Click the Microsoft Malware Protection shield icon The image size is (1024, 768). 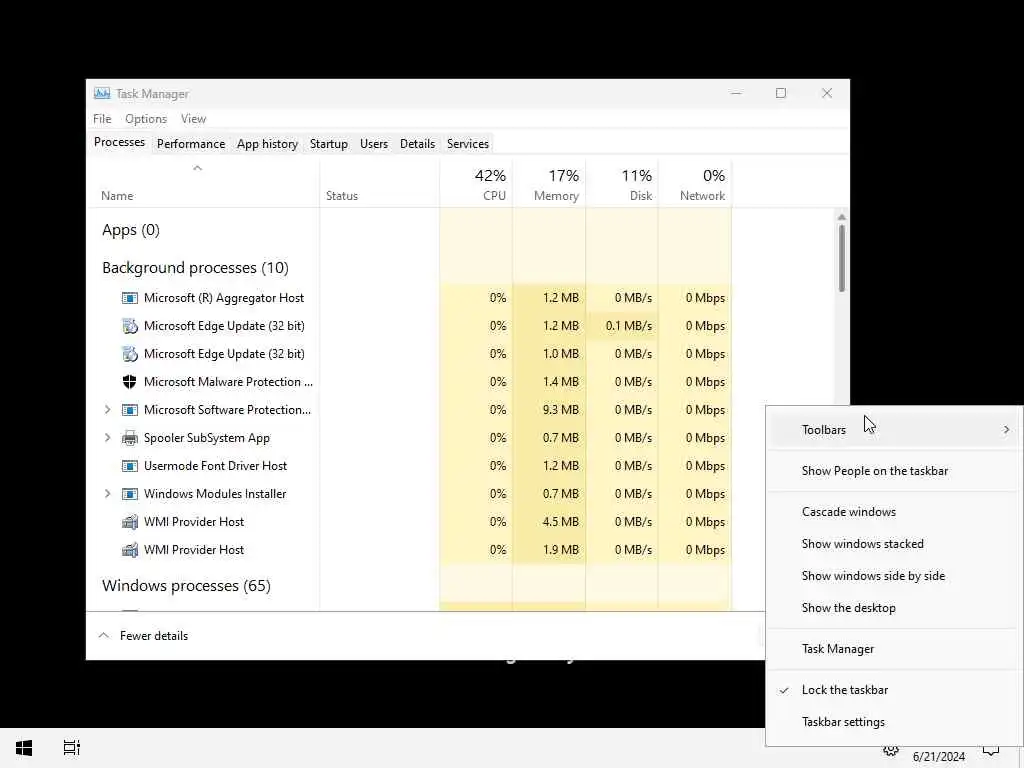(x=130, y=382)
